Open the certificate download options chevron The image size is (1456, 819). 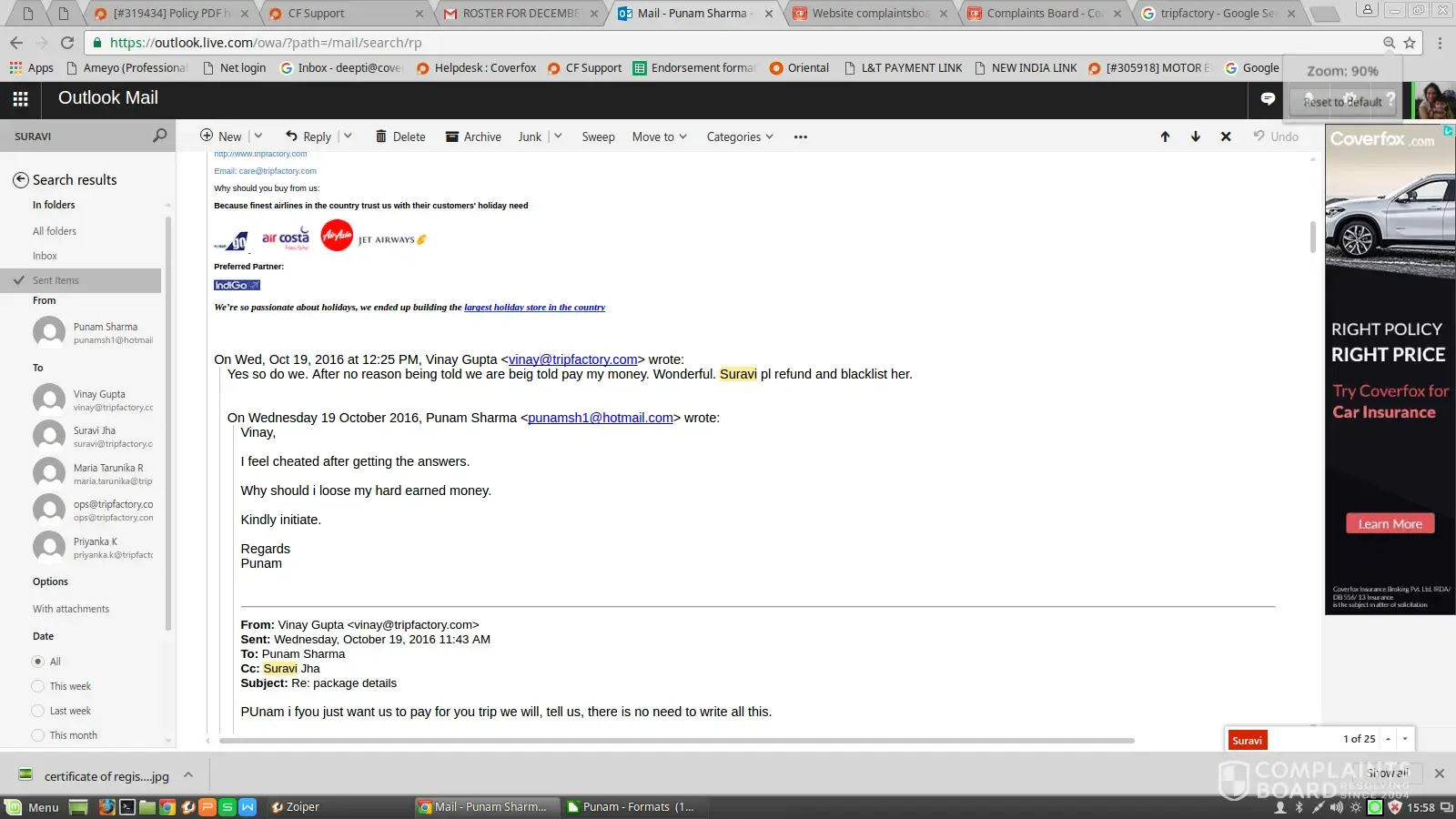(188, 775)
